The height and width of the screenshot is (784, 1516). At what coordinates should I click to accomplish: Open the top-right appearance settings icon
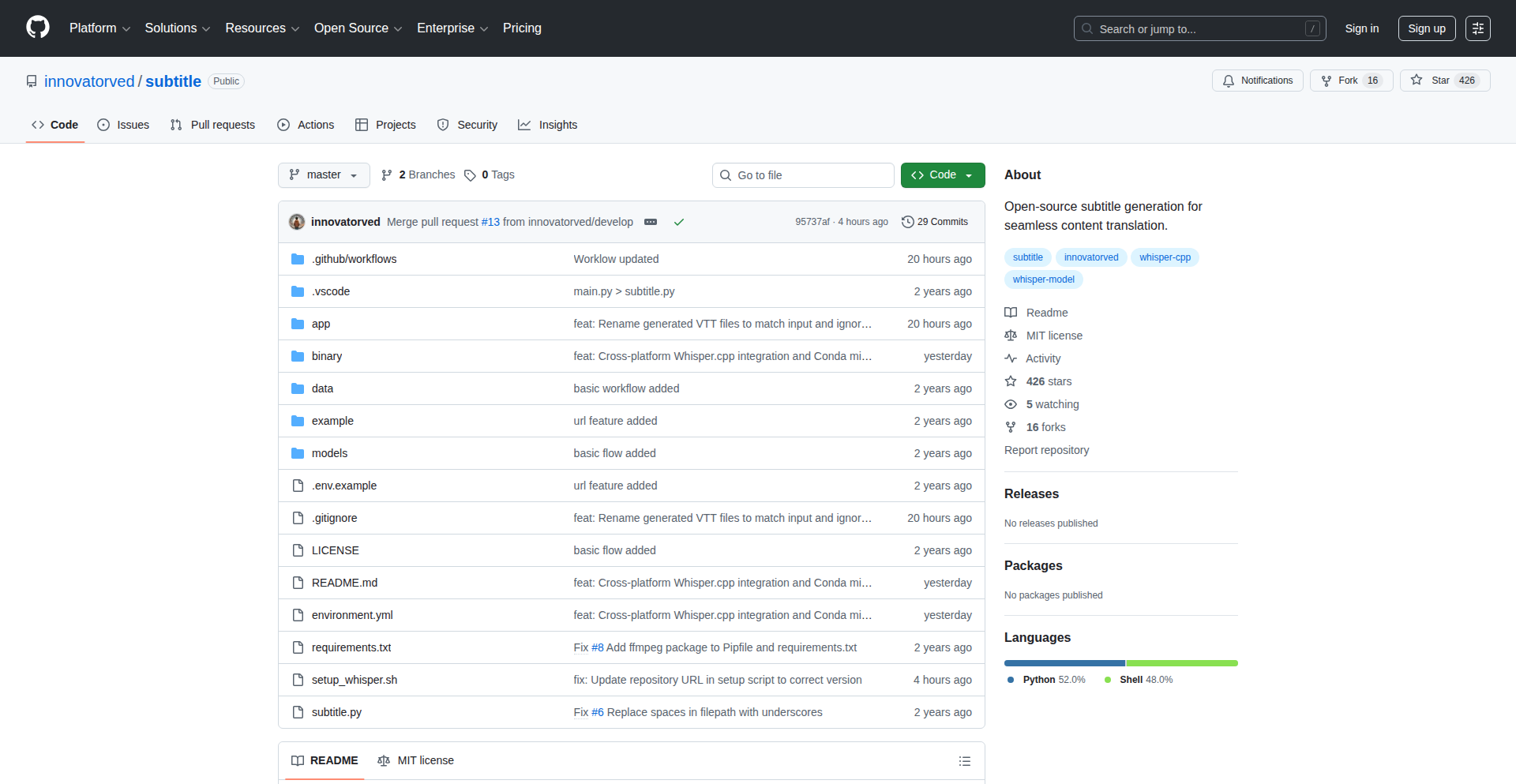click(x=1477, y=28)
